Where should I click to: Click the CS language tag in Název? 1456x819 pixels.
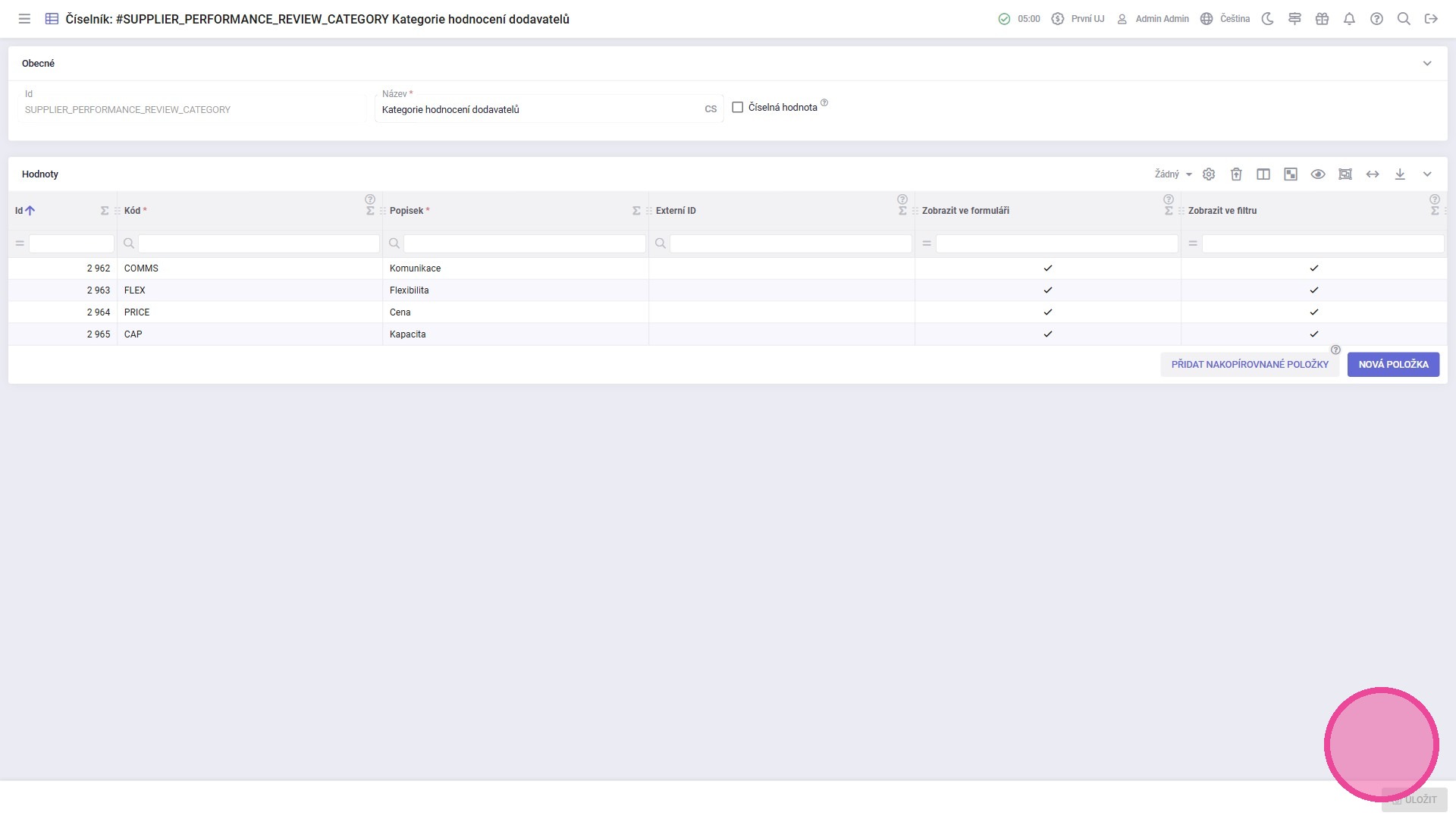pos(711,109)
